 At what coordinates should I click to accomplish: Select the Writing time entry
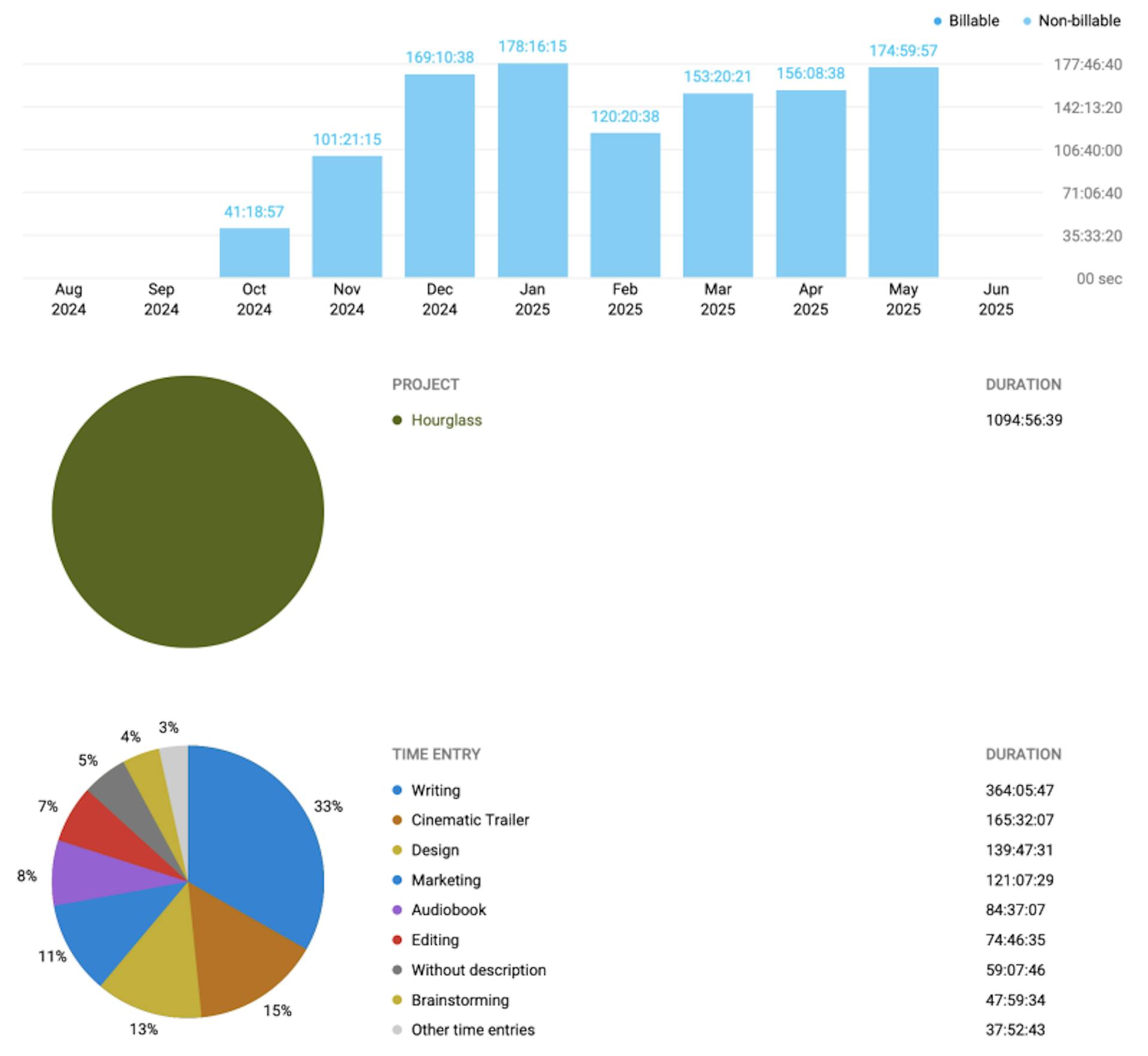[x=435, y=790]
